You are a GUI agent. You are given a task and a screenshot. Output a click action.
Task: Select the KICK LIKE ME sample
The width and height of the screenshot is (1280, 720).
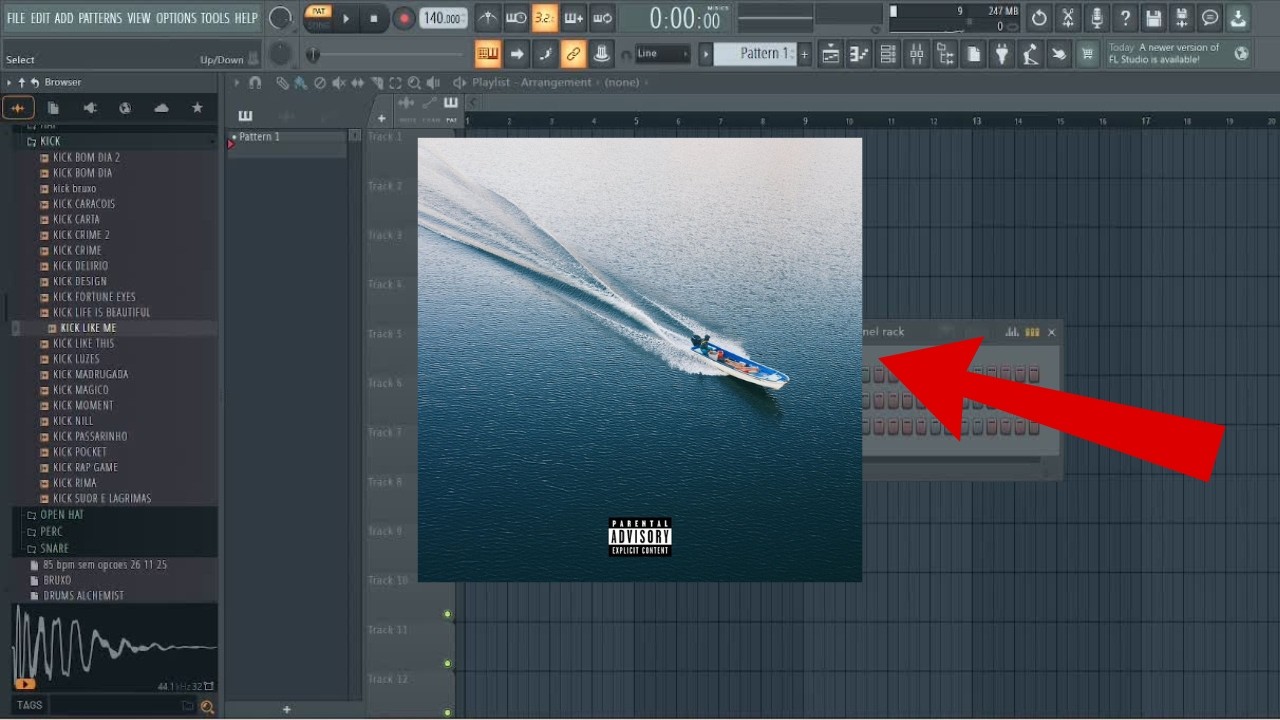coord(88,328)
